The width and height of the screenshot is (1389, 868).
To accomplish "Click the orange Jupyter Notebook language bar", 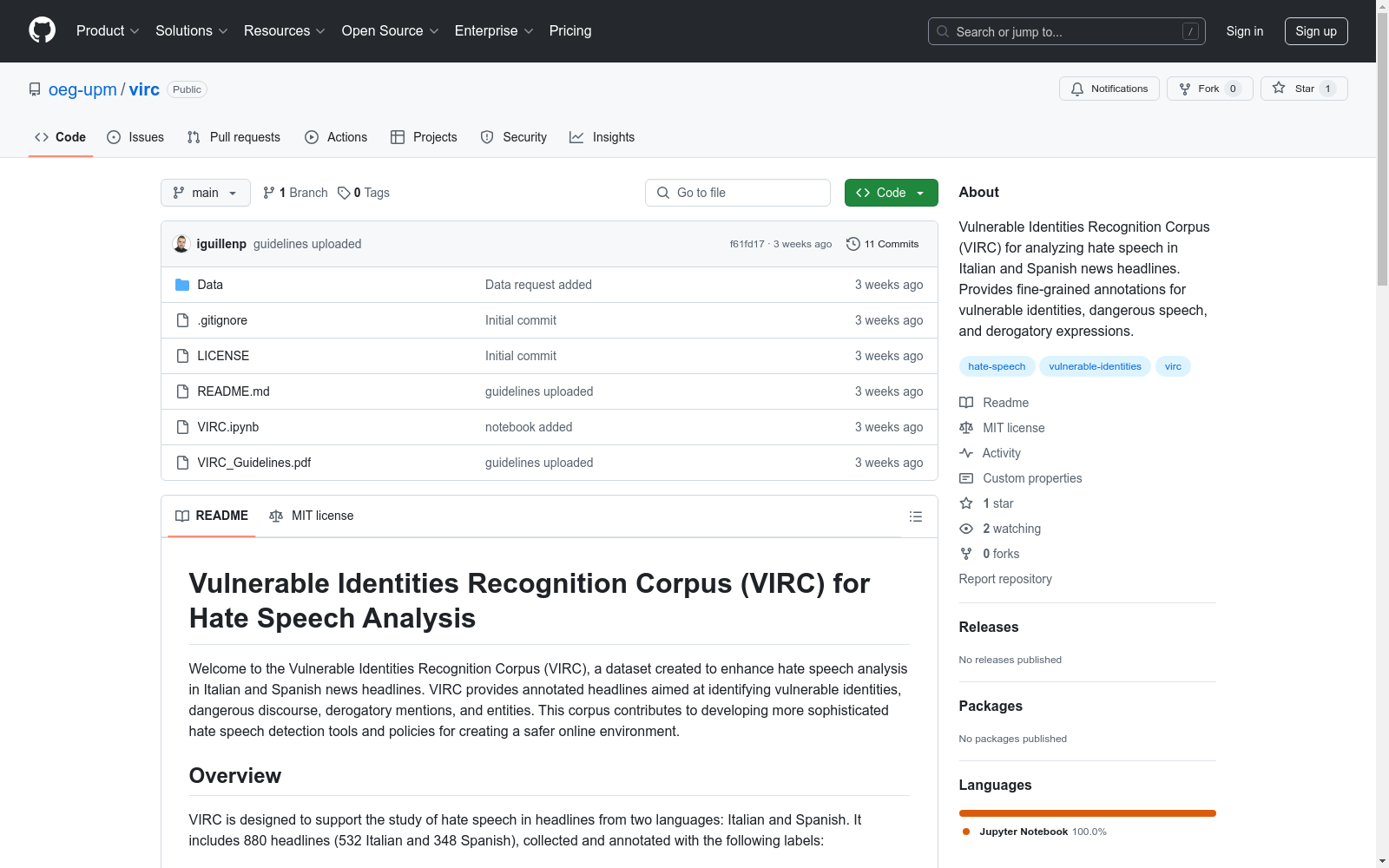I will pos(1088,813).
